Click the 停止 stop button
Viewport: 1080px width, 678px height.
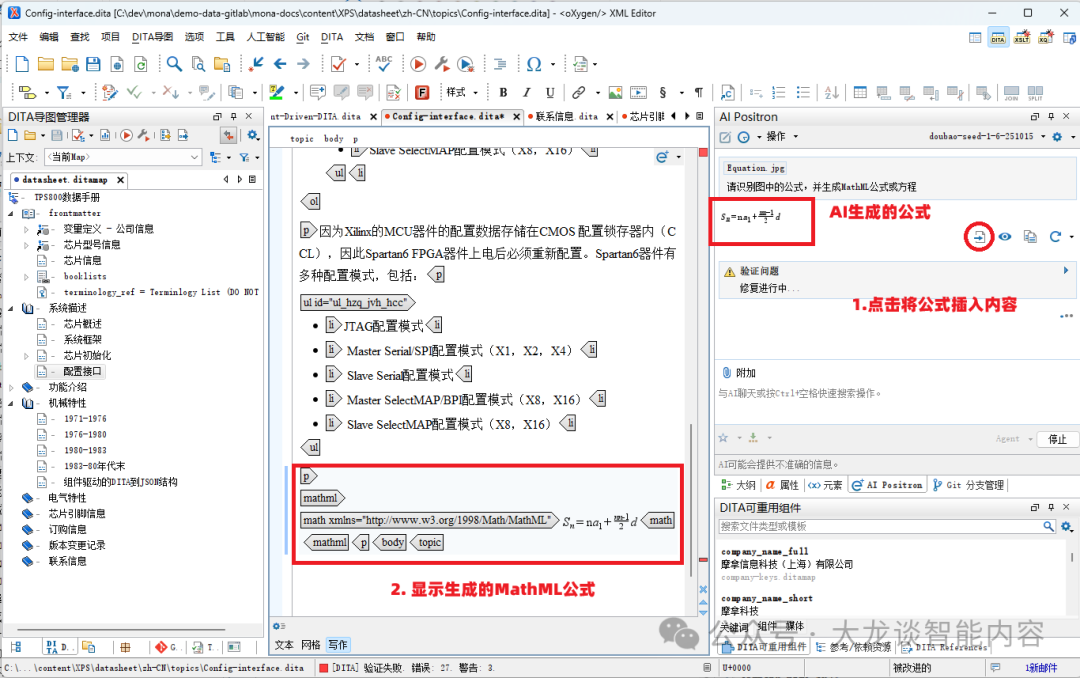click(1057, 439)
